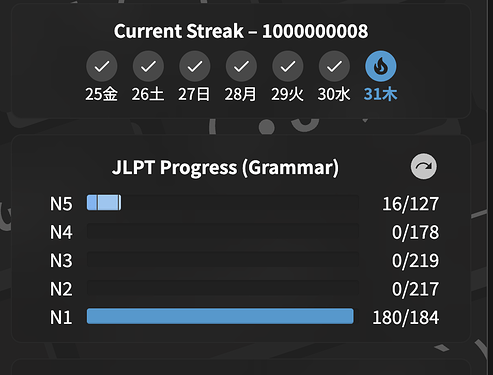Image resolution: width=493 pixels, height=375 pixels.
Task: Click the empty N3 progress bar
Action: (x=223, y=259)
